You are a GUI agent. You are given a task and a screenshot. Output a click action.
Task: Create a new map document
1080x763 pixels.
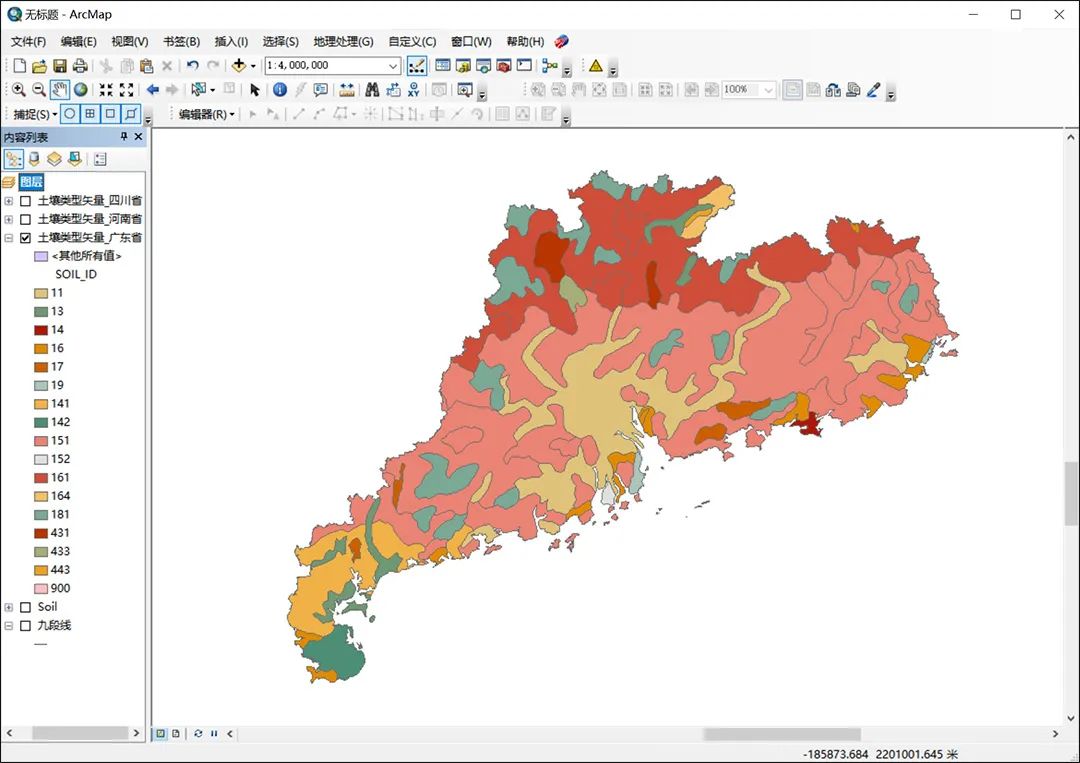[x=19, y=66]
